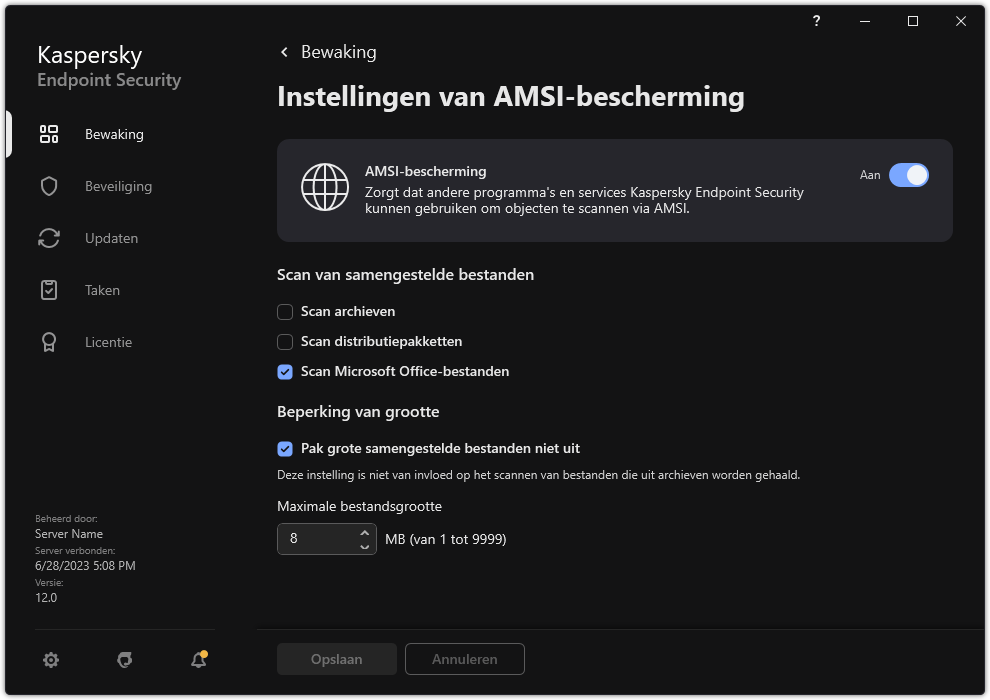Screen dimensions: 990x700
Task: Go back via the Bewaking breadcrumb arrow
Action: point(283,51)
